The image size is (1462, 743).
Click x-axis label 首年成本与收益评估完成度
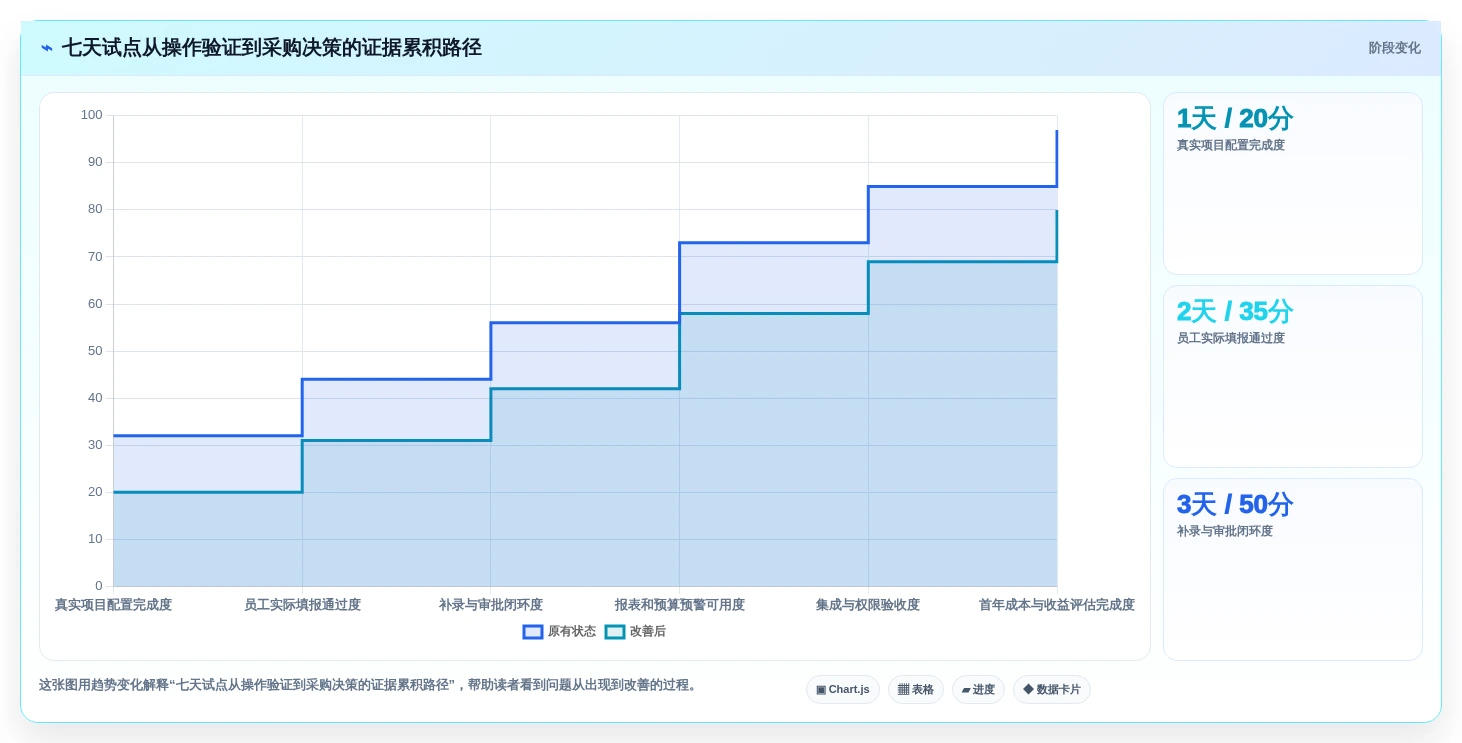1057,605
